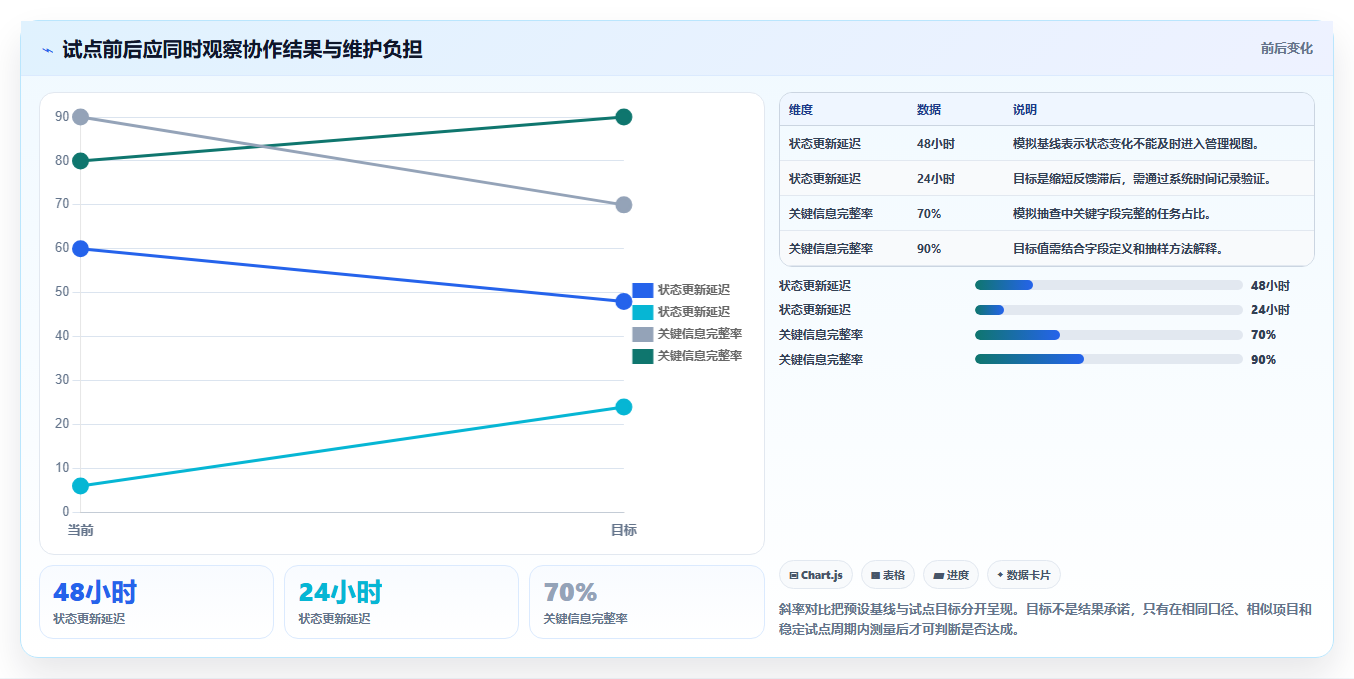The width and height of the screenshot is (1354, 679).
Task: Click the green data point at 当前
Action: point(81,161)
